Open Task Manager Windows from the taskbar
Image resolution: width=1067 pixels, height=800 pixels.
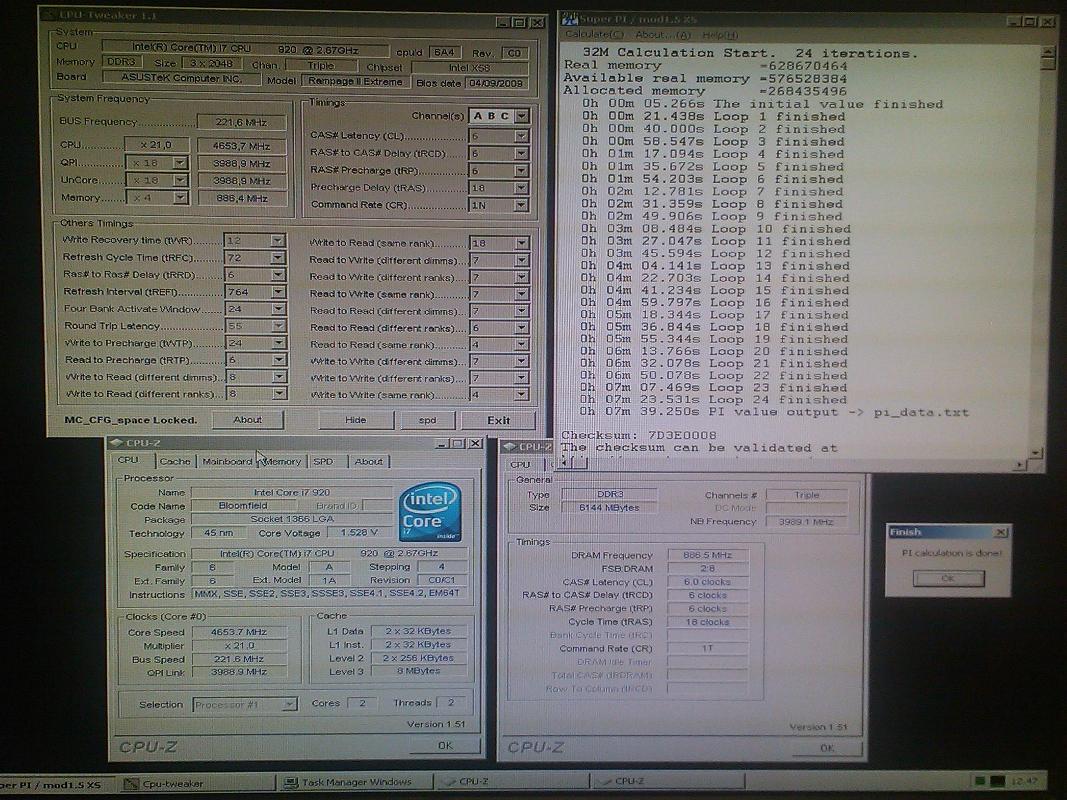point(357,782)
